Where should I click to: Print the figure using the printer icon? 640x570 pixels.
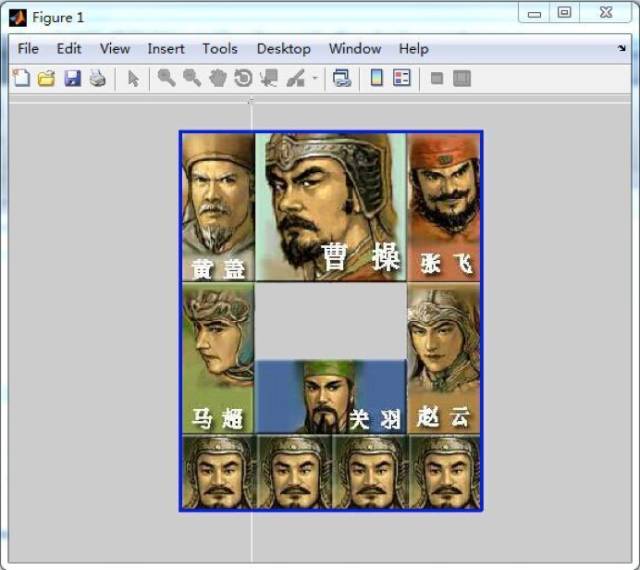(97, 79)
